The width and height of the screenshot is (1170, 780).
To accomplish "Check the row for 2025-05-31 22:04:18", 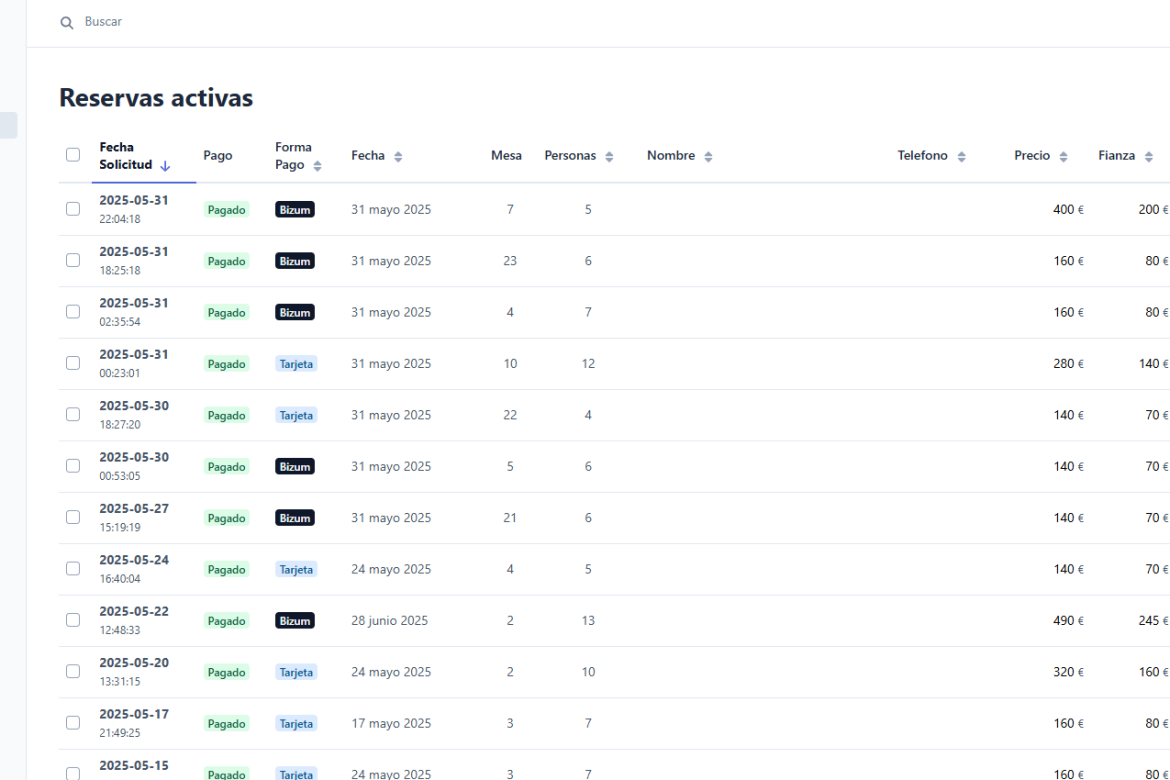I will coord(73,209).
